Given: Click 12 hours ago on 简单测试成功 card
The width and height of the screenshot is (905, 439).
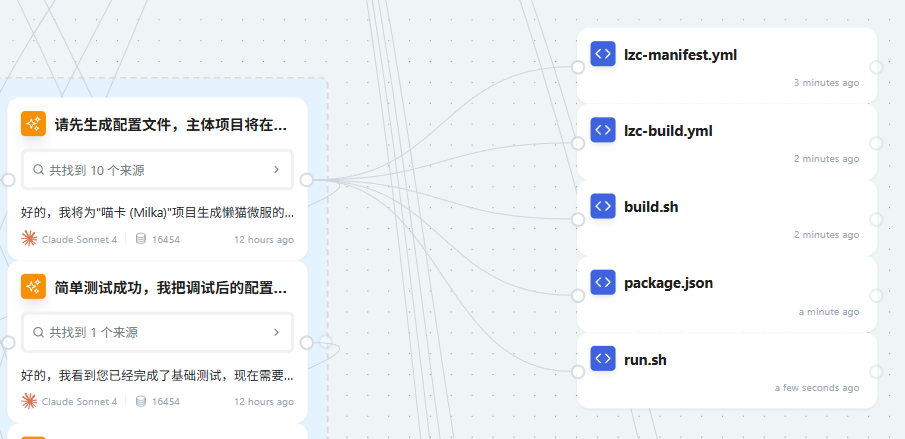Looking at the screenshot, I should click(264, 402).
